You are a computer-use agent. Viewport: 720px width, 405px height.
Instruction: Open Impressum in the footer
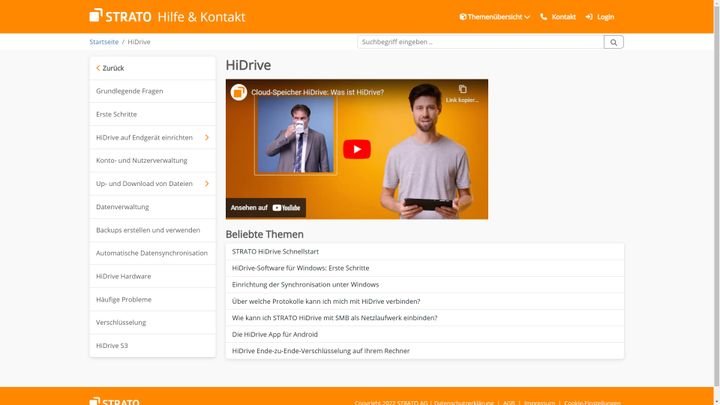pyautogui.click(x=540, y=403)
